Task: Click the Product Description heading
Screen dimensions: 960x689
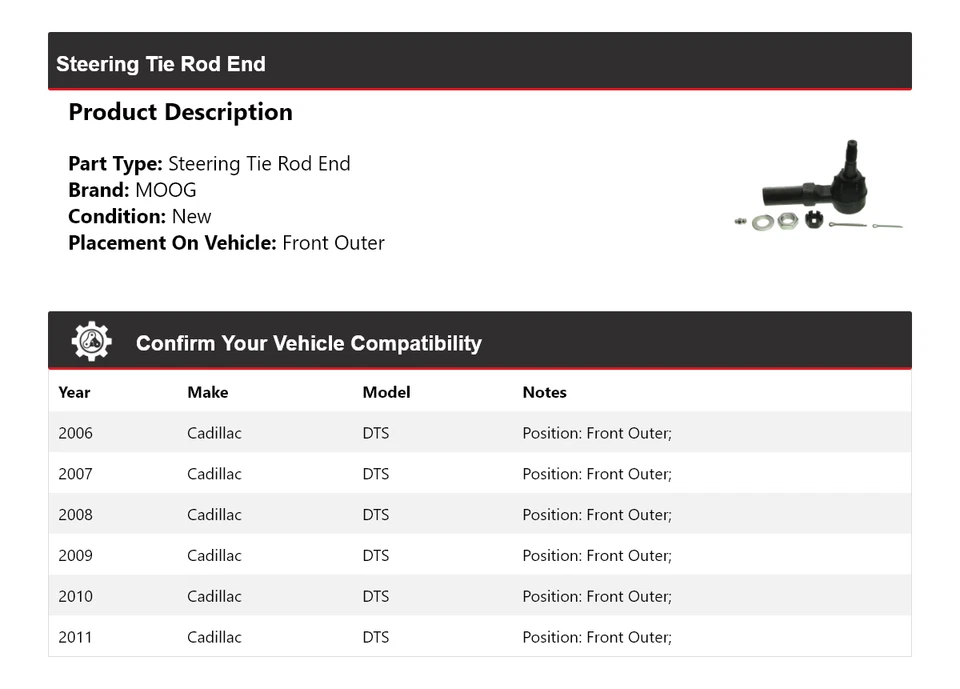Action: (x=180, y=112)
